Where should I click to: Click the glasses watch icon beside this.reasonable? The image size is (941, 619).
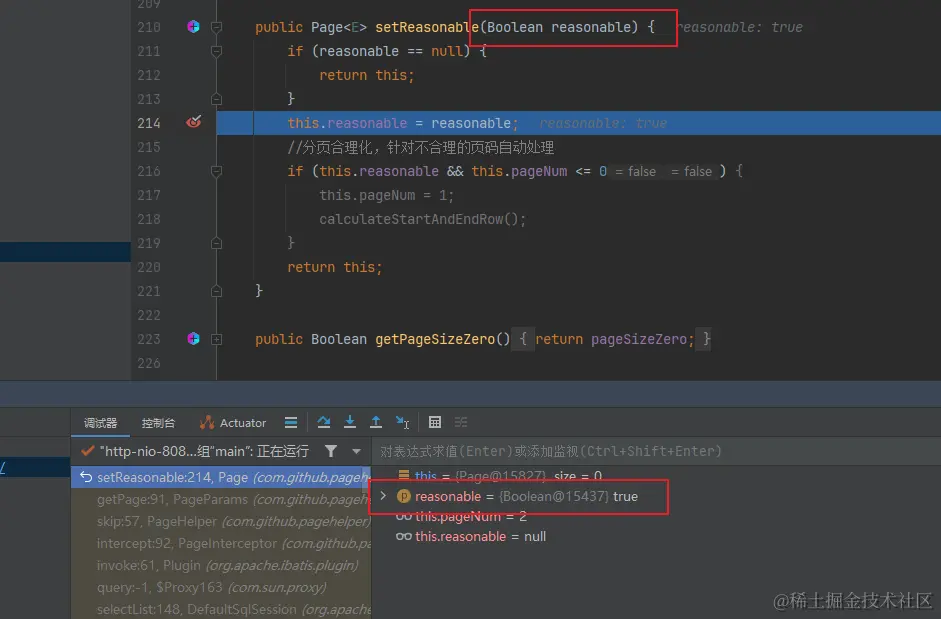pos(404,536)
